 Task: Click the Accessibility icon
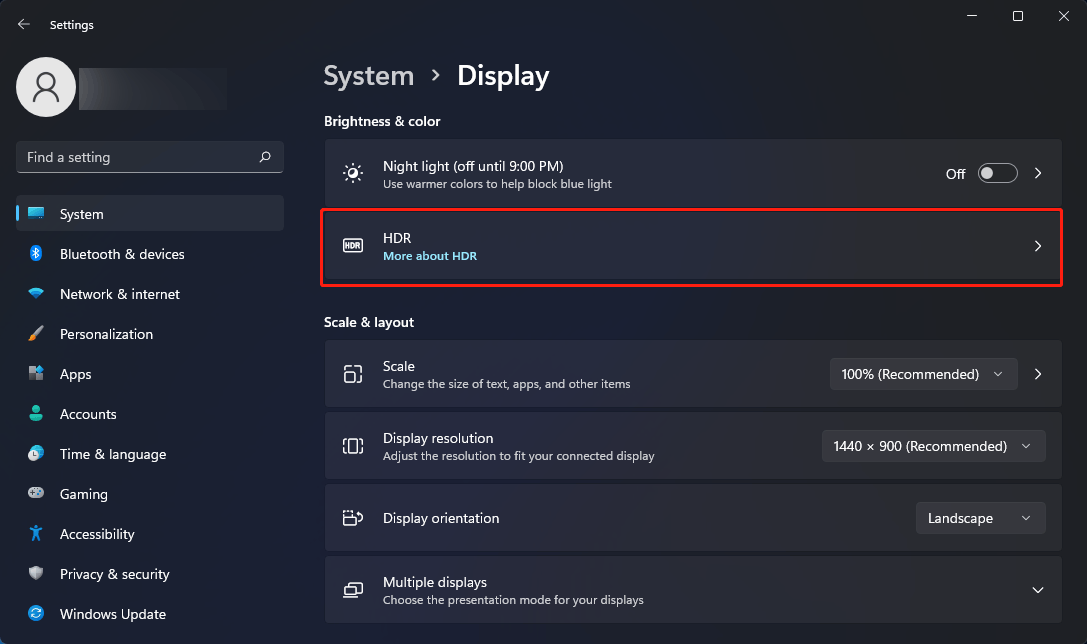[34, 534]
